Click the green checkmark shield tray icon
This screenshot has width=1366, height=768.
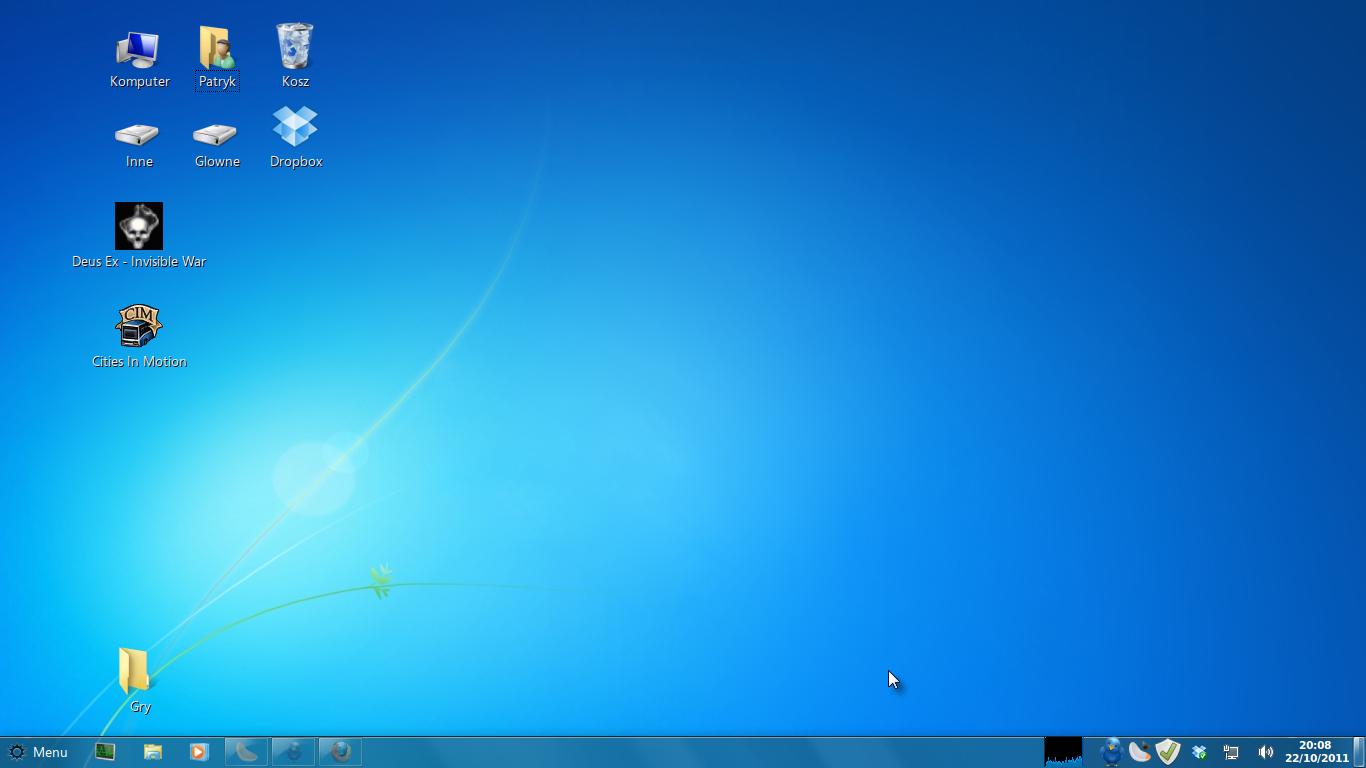(x=1168, y=752)
